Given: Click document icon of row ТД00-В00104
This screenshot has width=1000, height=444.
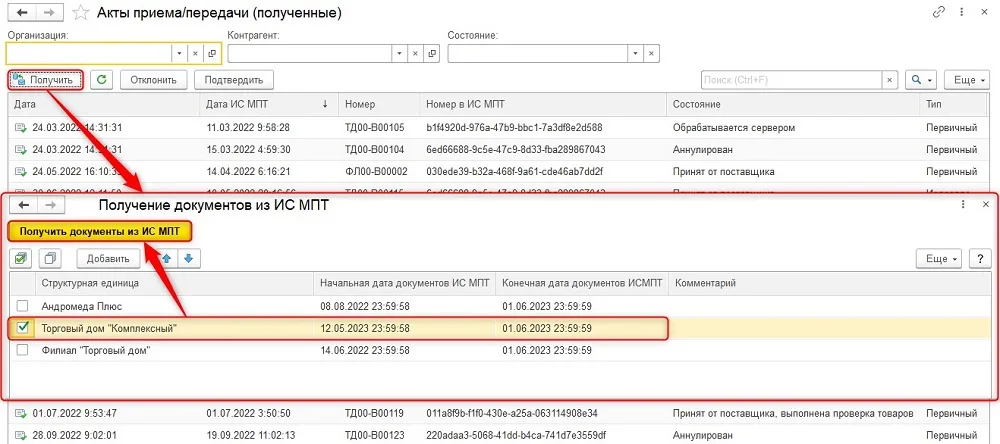Looking at the screenshot, I should pyautogui.click(x=20, y=150).
